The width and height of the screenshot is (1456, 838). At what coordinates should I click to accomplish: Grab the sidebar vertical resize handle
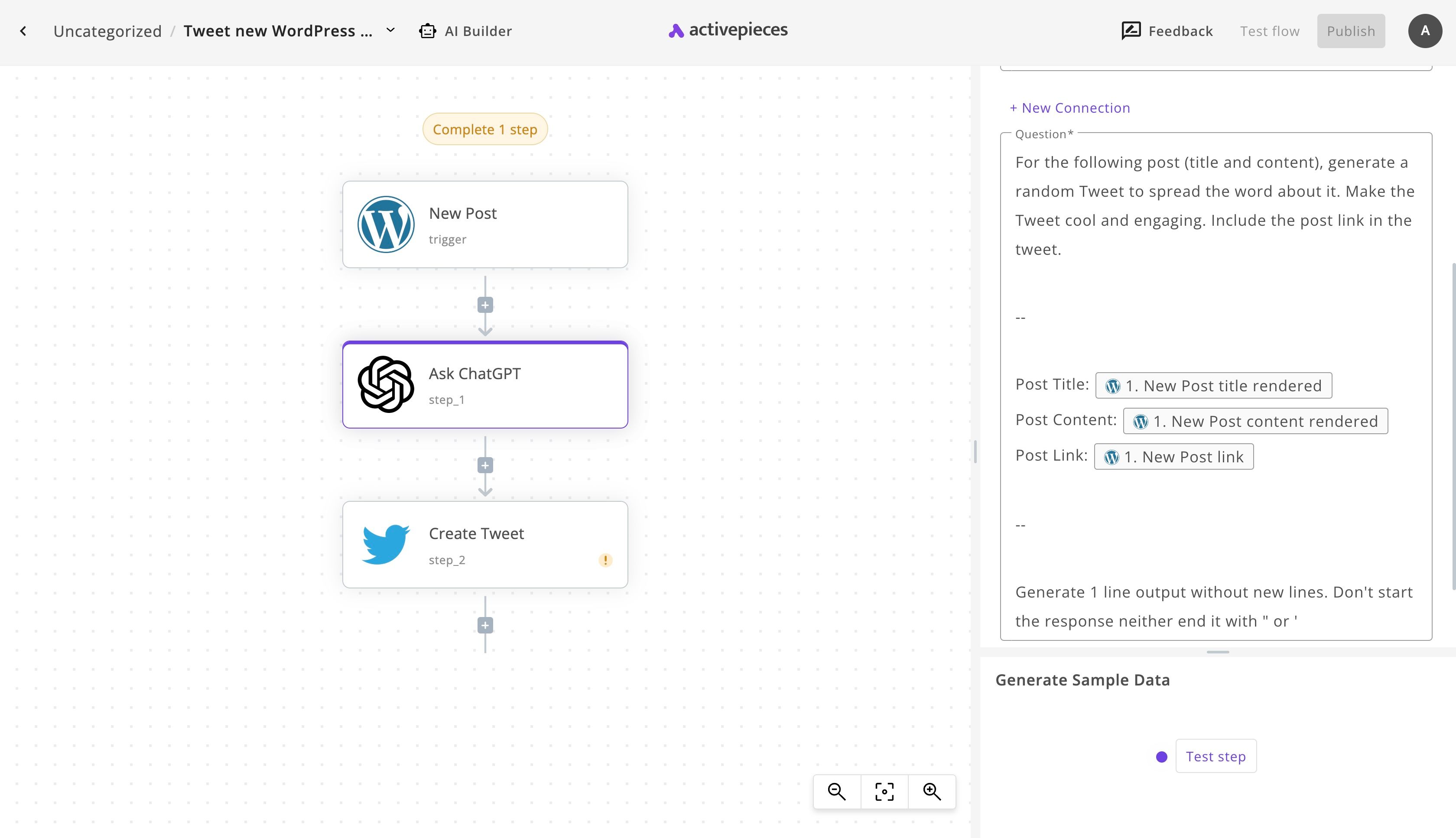click(x=975, y=452)
